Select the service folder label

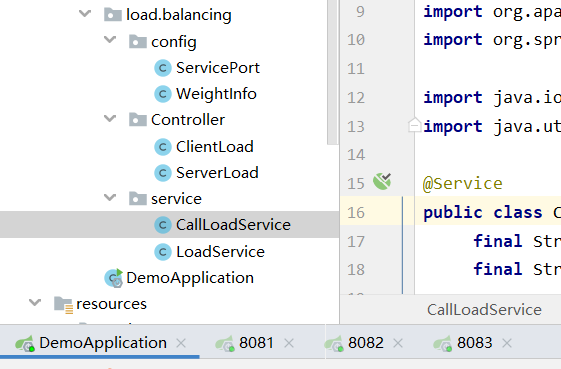176,199
